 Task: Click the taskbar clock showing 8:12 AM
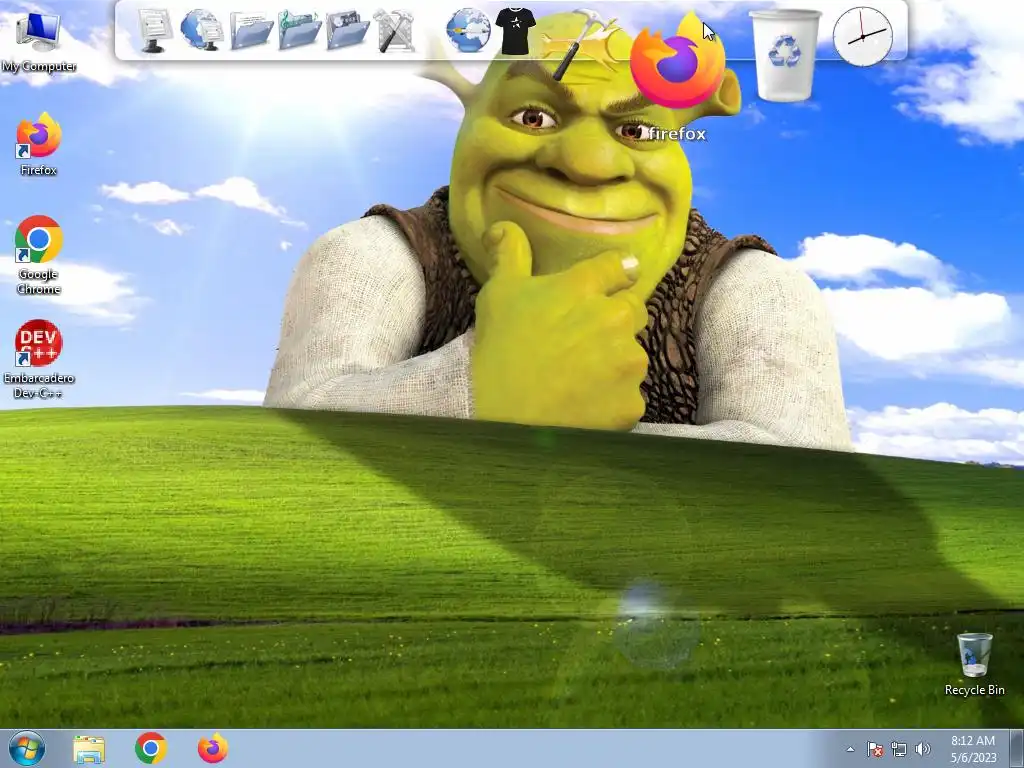[x=973, y=749]
